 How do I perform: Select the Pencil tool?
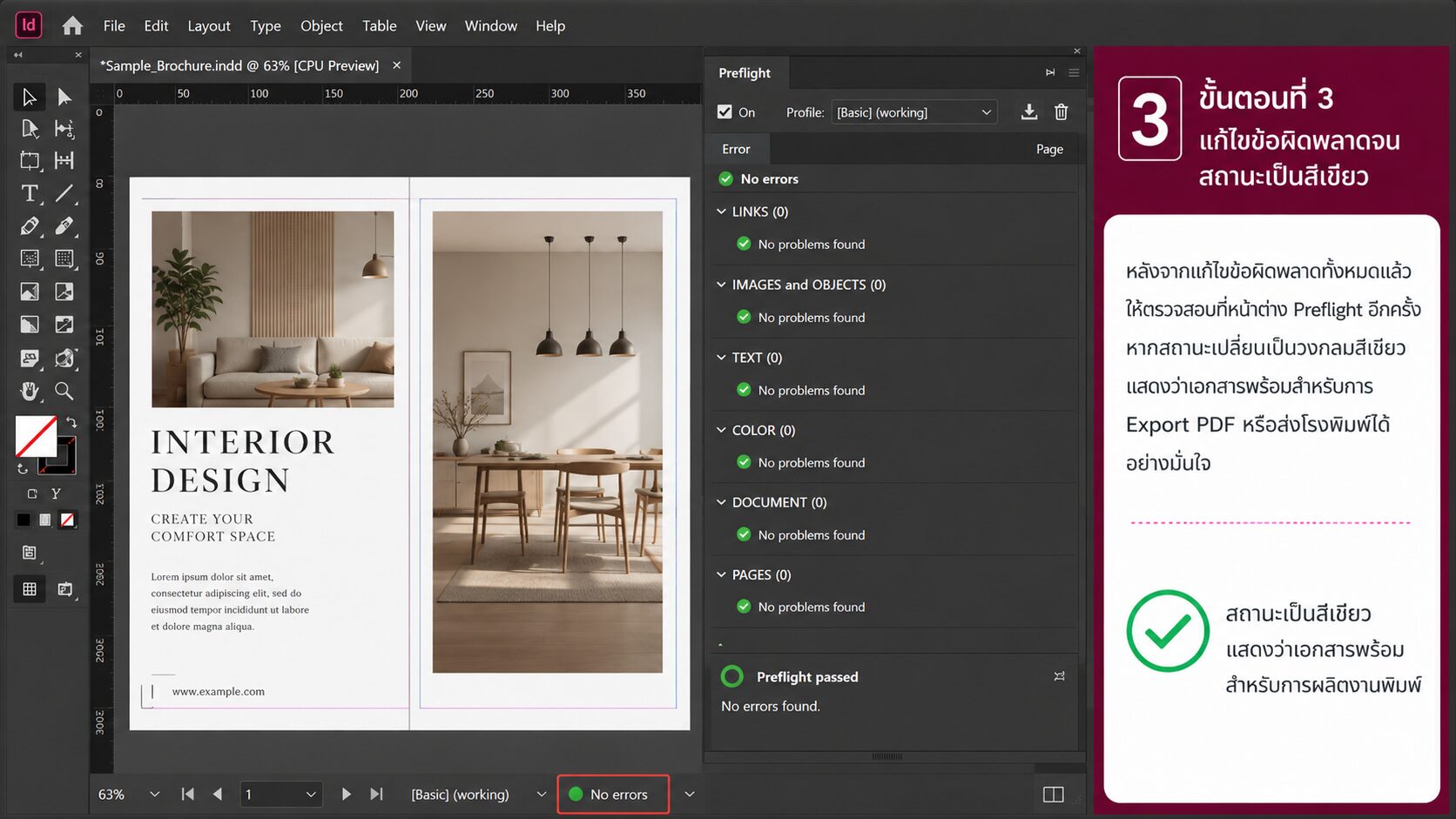tap(64, 226)
